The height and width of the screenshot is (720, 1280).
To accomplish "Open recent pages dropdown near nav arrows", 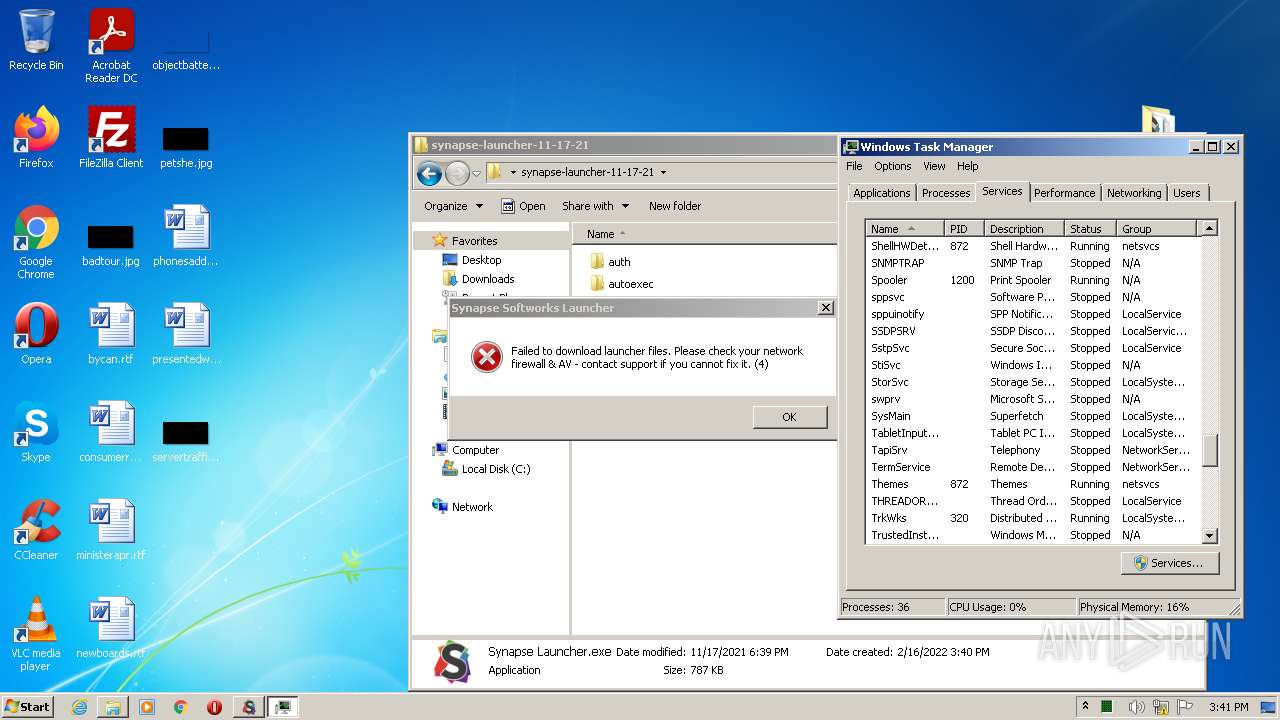I will pos(476,173).
